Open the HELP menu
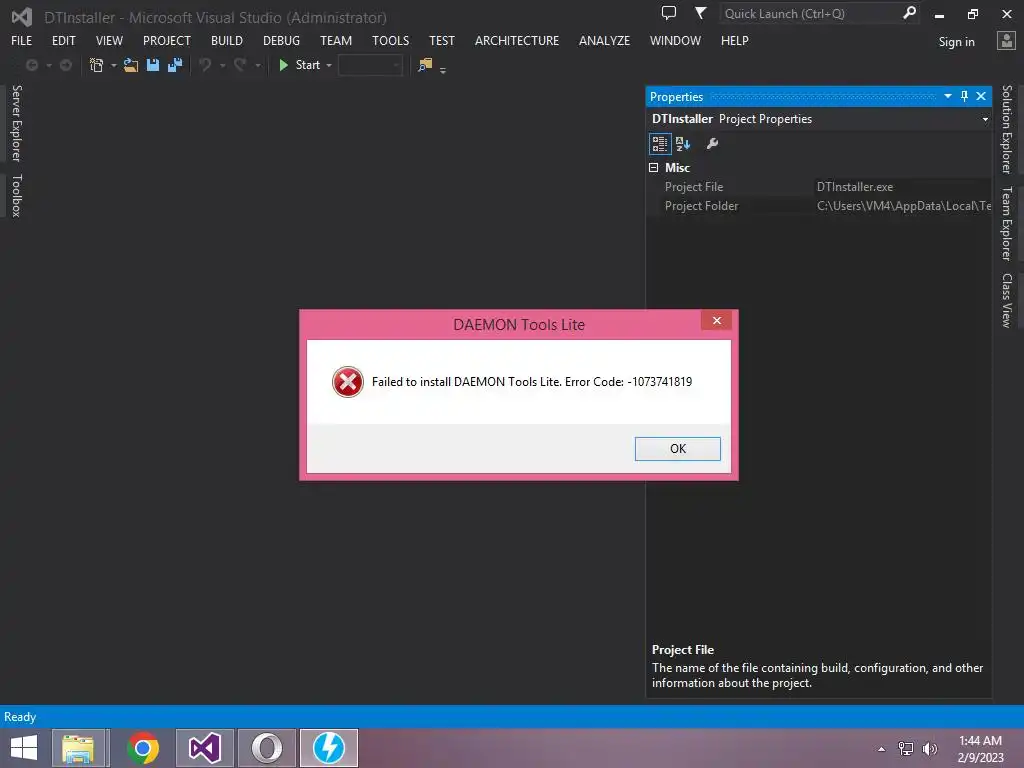The height and width of the screenshot is (768, 1024). 735,40
